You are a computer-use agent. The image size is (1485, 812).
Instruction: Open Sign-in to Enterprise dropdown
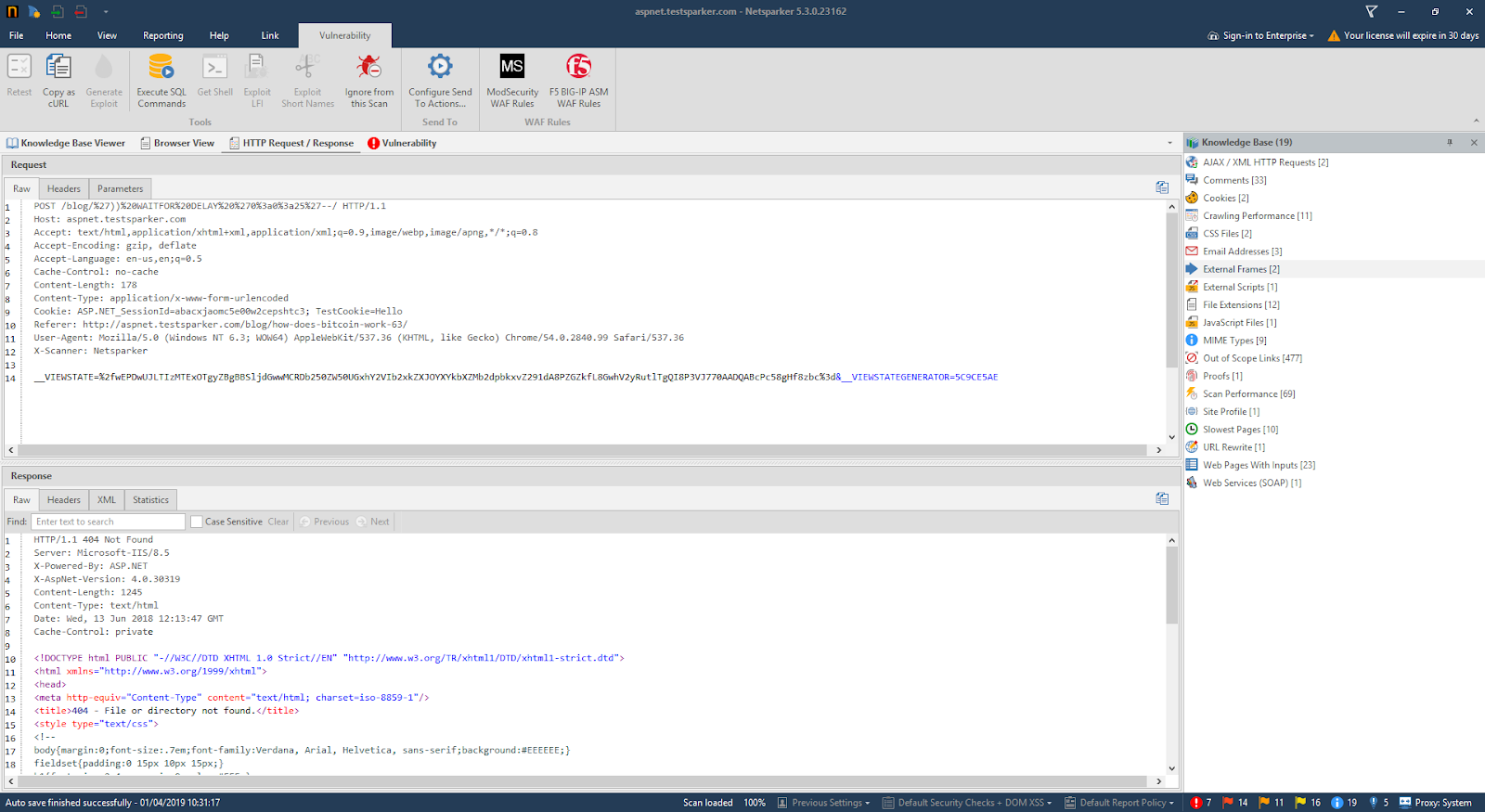click(1262, 35)
